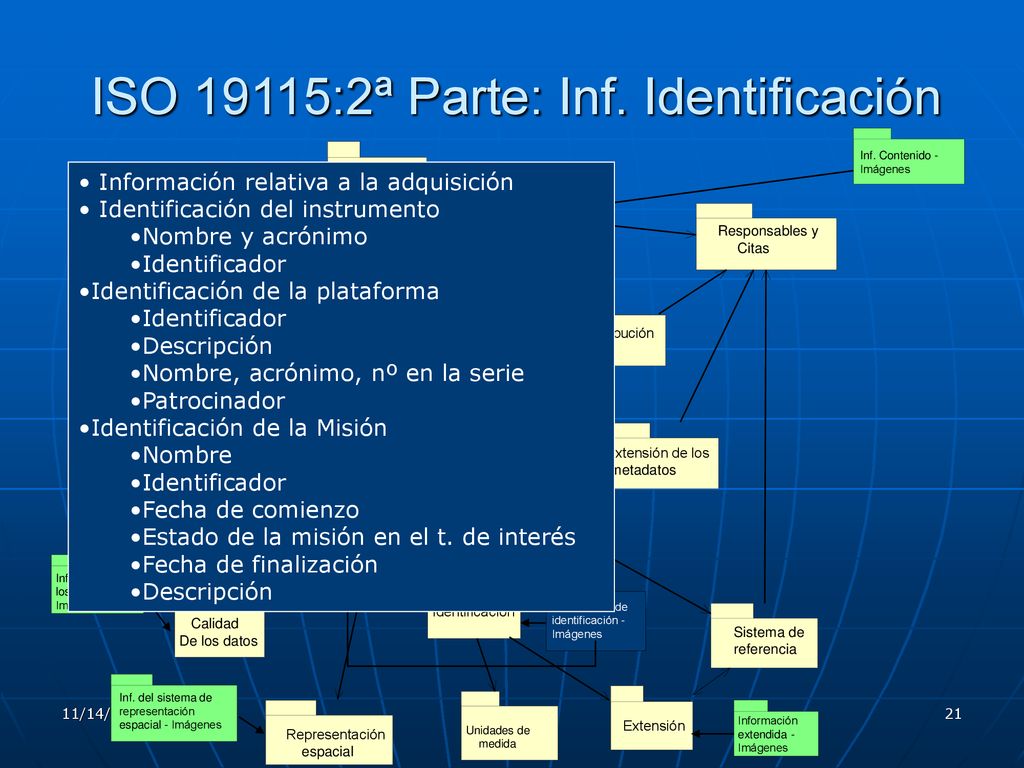The image size is (1024, 768).
Task: Click 'Nombre, acrónimo, nº en la serie'
Action: pos(333,373)
